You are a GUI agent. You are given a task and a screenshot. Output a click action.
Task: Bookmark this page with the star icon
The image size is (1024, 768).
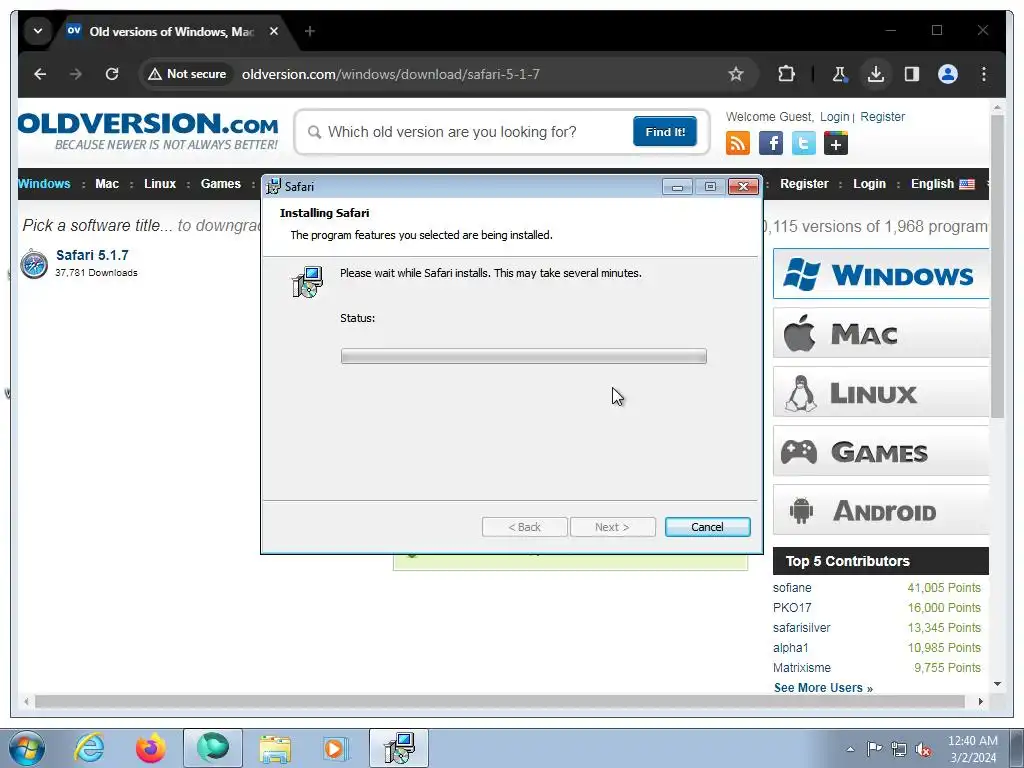pos(735,74)
